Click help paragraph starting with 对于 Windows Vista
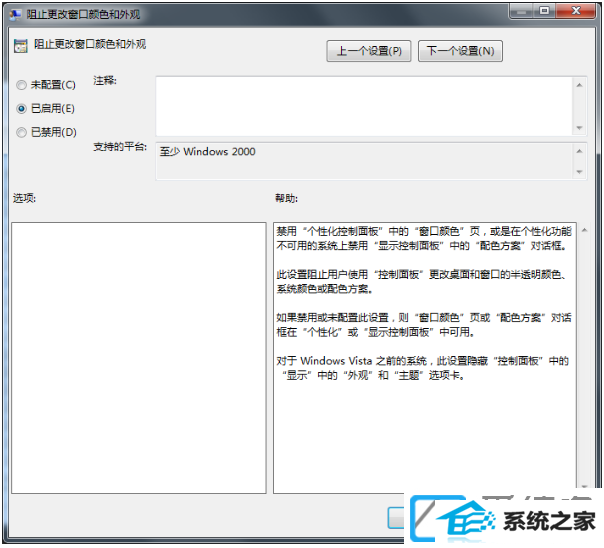The width and height of the screenshot is (604, 548). point(423,368)
